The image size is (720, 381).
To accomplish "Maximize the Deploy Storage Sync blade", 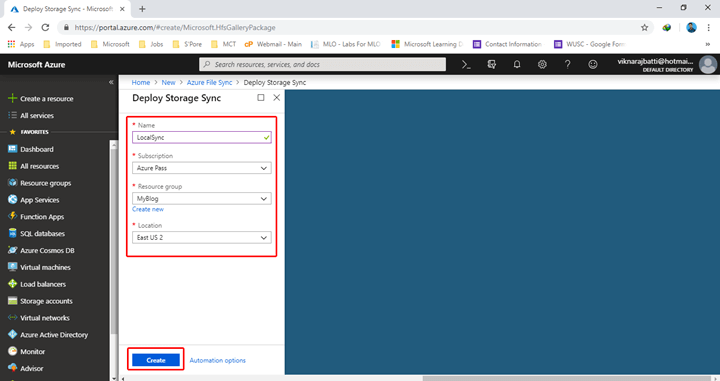I will click(261, 97).
